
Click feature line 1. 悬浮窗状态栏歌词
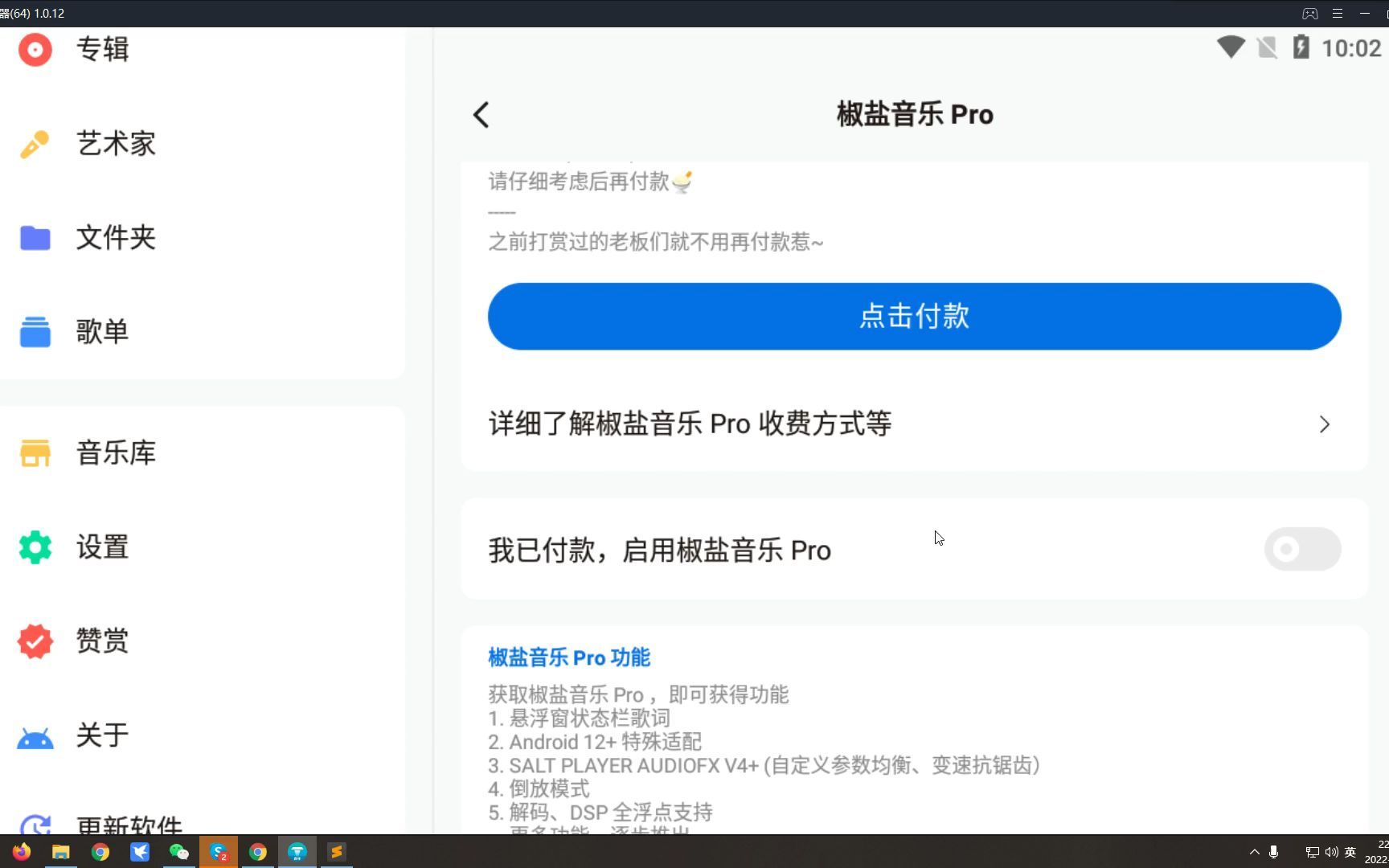[x=579, y=718]
